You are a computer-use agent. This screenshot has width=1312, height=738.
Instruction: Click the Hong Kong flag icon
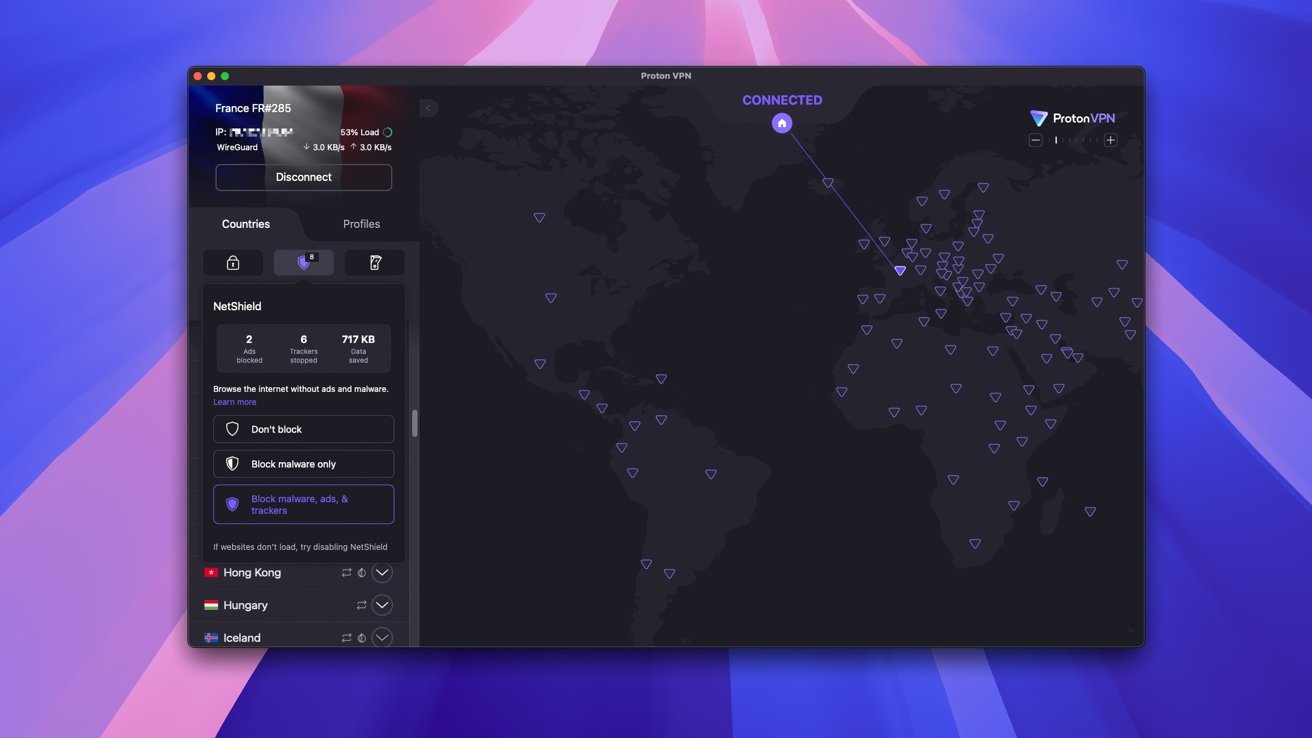[211, 573]
